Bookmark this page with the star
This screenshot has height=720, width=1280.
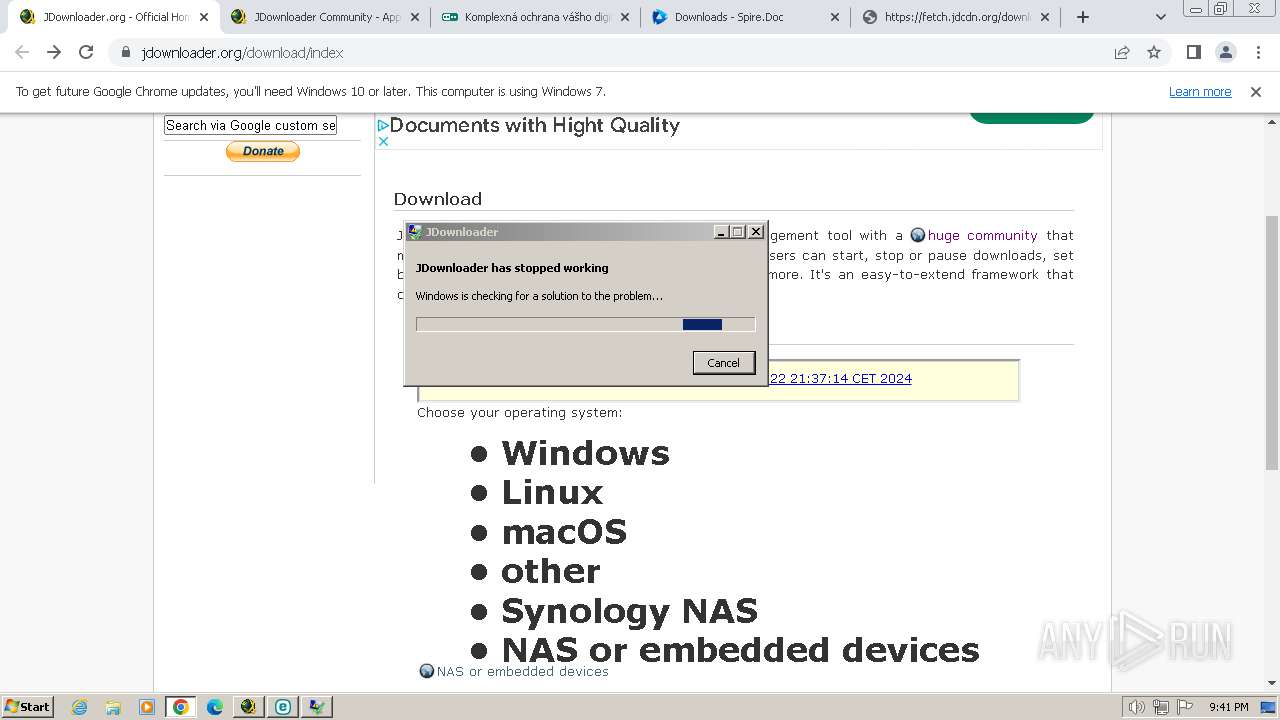click(1154, 53)
